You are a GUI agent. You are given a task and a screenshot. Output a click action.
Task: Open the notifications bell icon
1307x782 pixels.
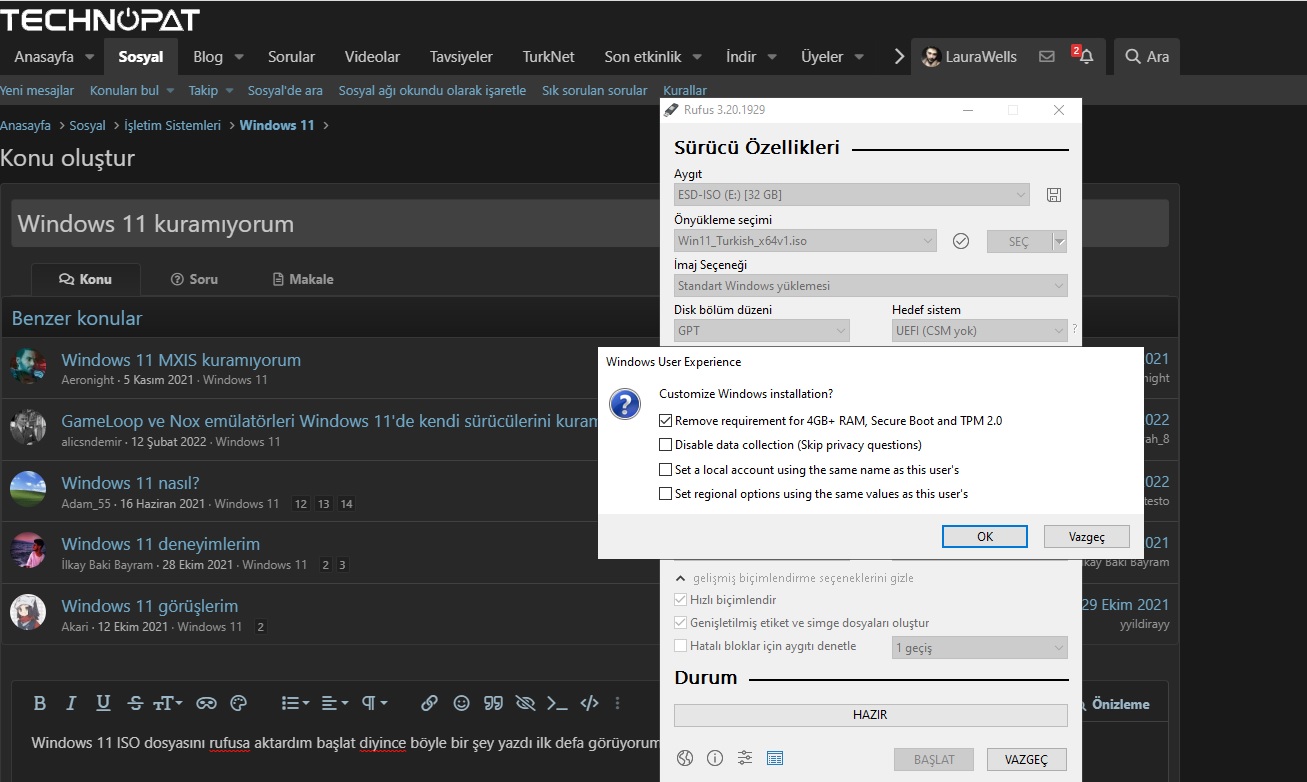point(1086,57)
